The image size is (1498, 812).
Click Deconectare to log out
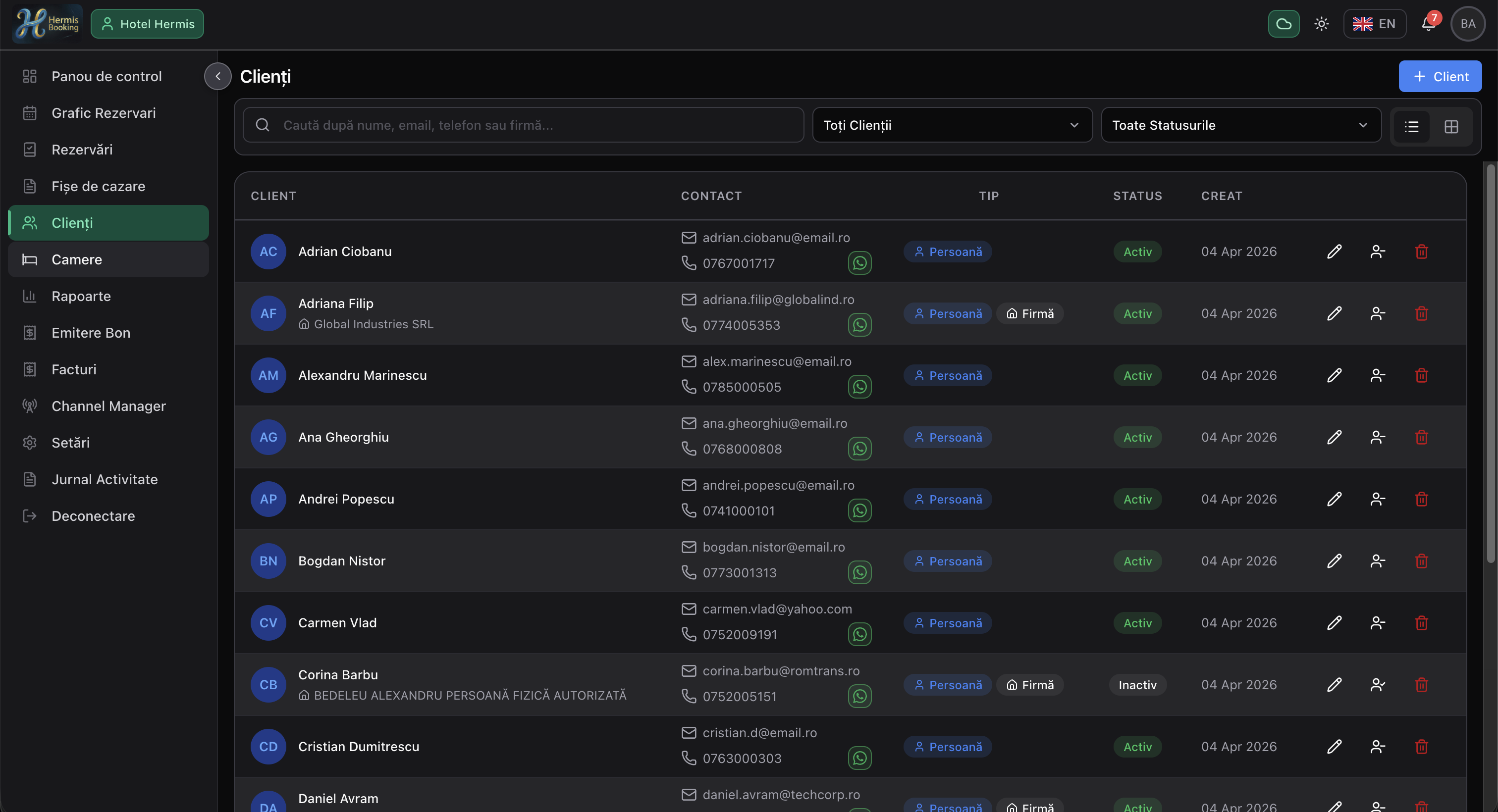coord(93,515)
